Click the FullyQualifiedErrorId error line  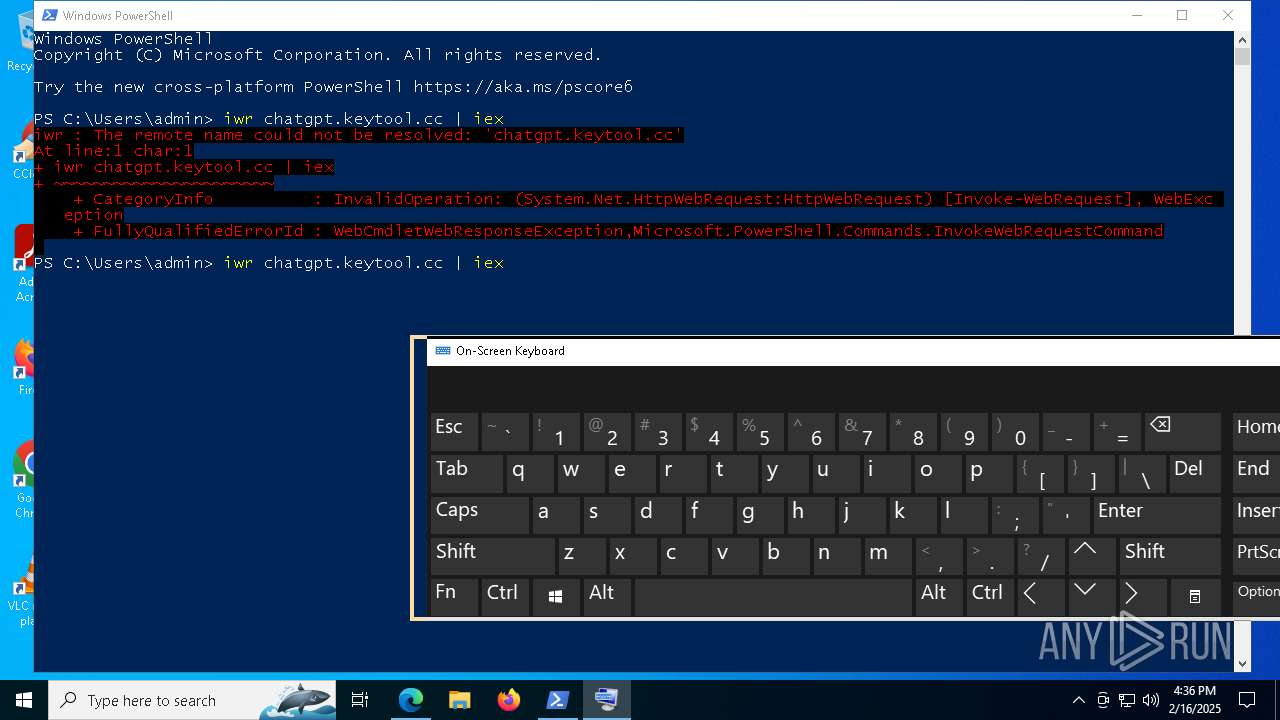click(x=618, y=231)
